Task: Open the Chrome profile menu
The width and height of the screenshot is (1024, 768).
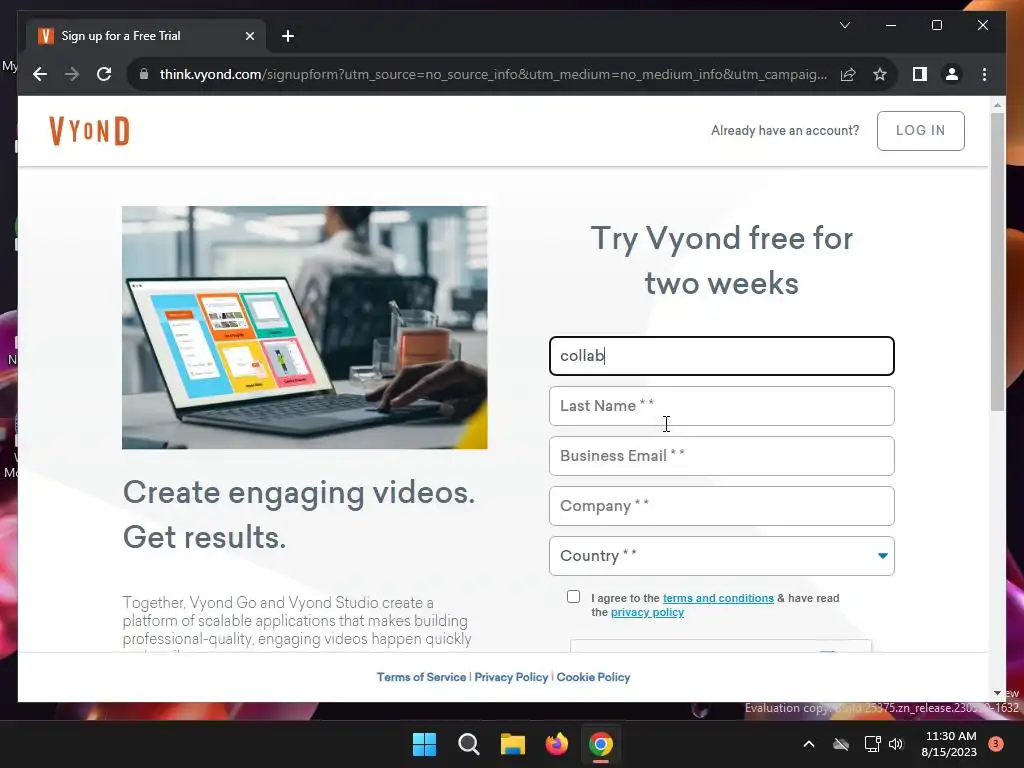Action: (x=952, y=74)
